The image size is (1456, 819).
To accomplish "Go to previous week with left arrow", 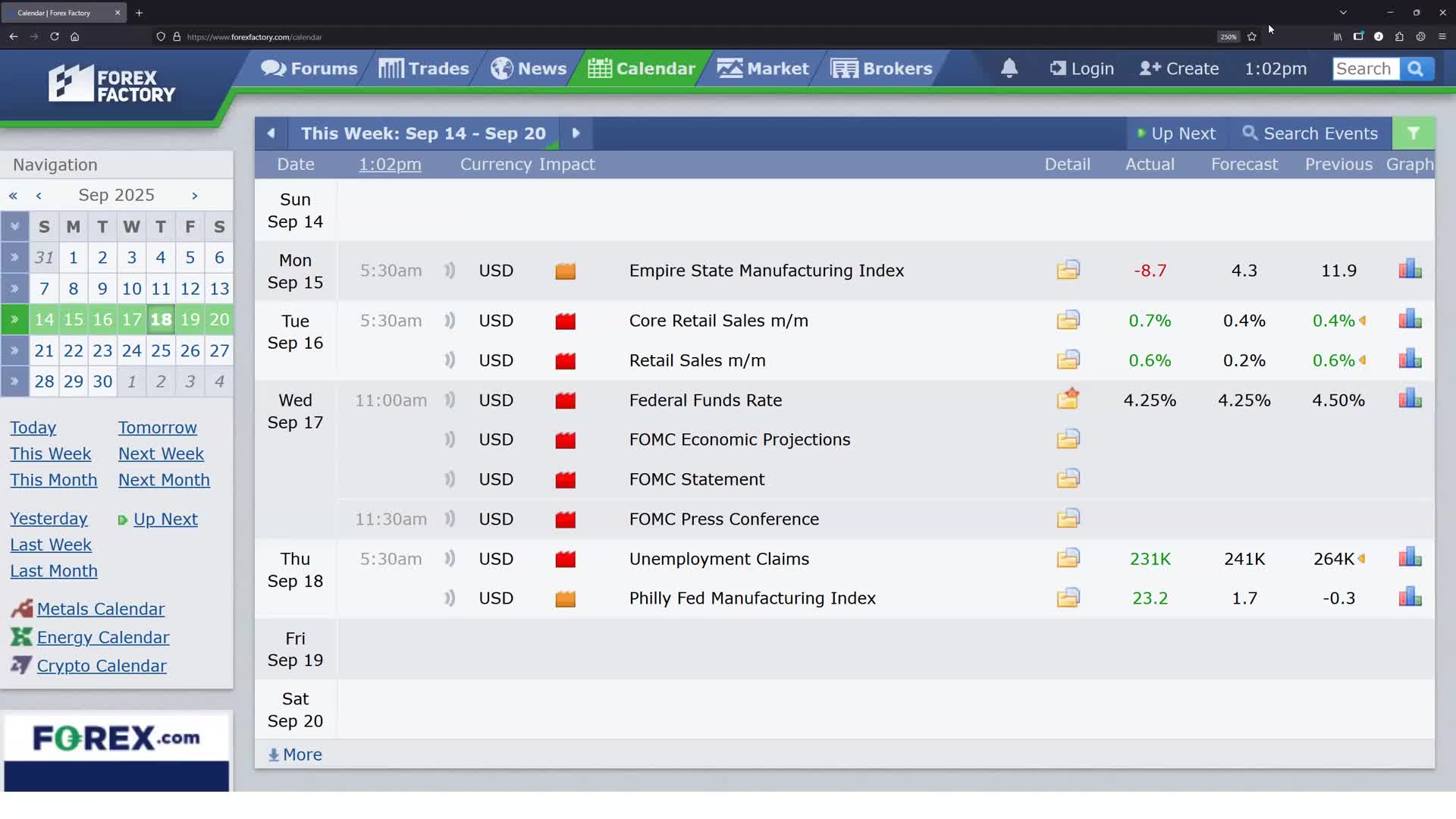I will click(x=271, y=133).
